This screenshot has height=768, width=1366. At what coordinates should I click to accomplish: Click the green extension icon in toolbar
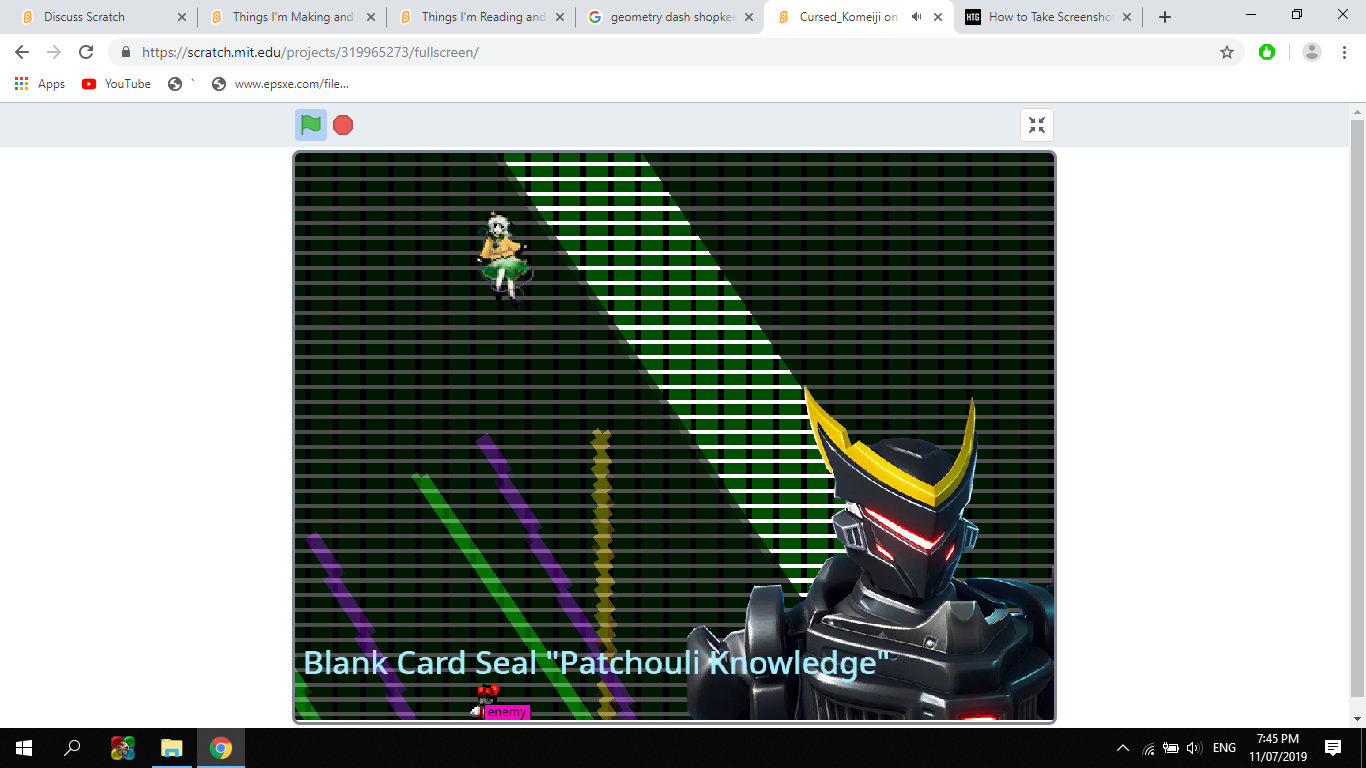click(x=1267, y=52)
